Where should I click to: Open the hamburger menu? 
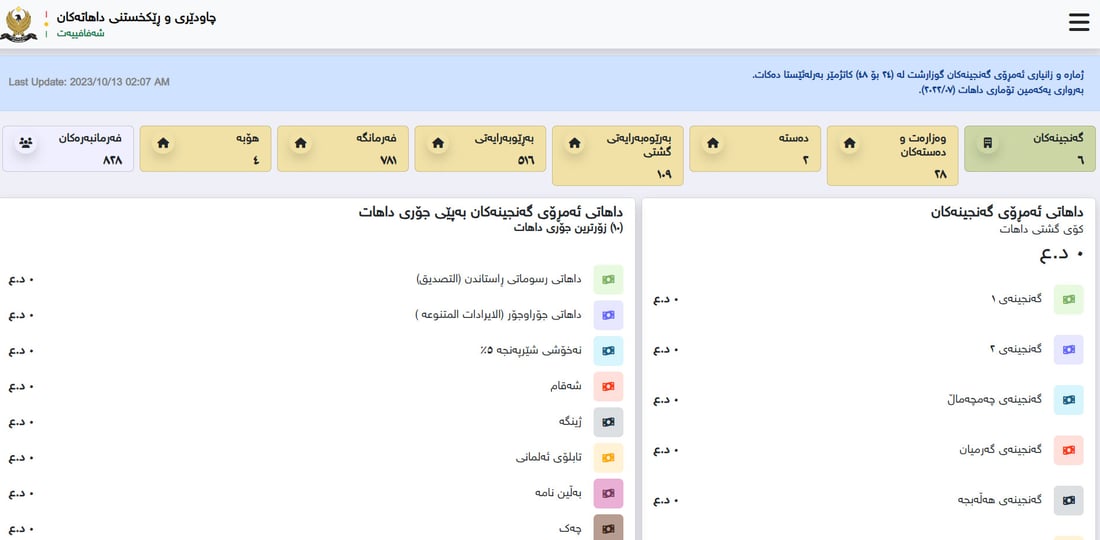click(1079, 22)
